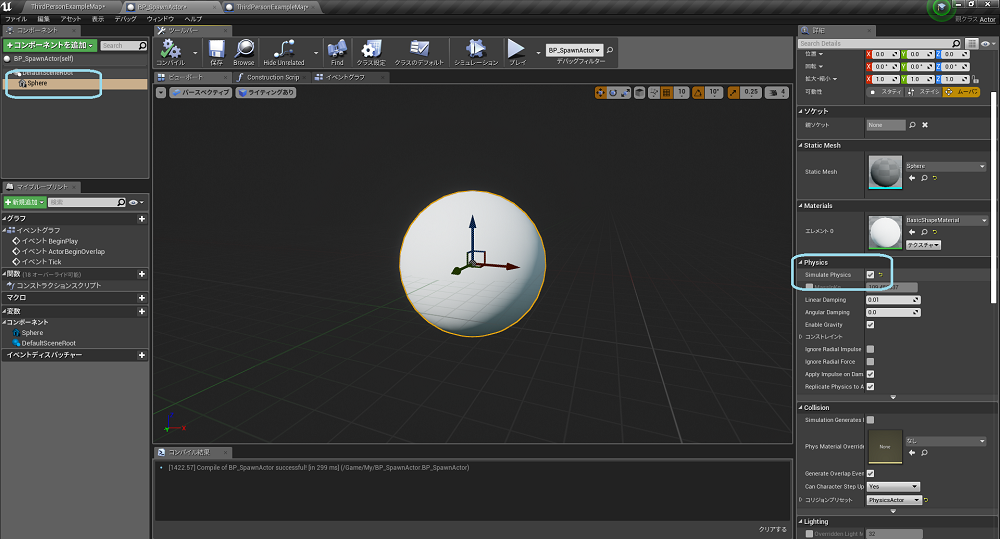Open the ウィンドウ menu

tap(160, 19)
